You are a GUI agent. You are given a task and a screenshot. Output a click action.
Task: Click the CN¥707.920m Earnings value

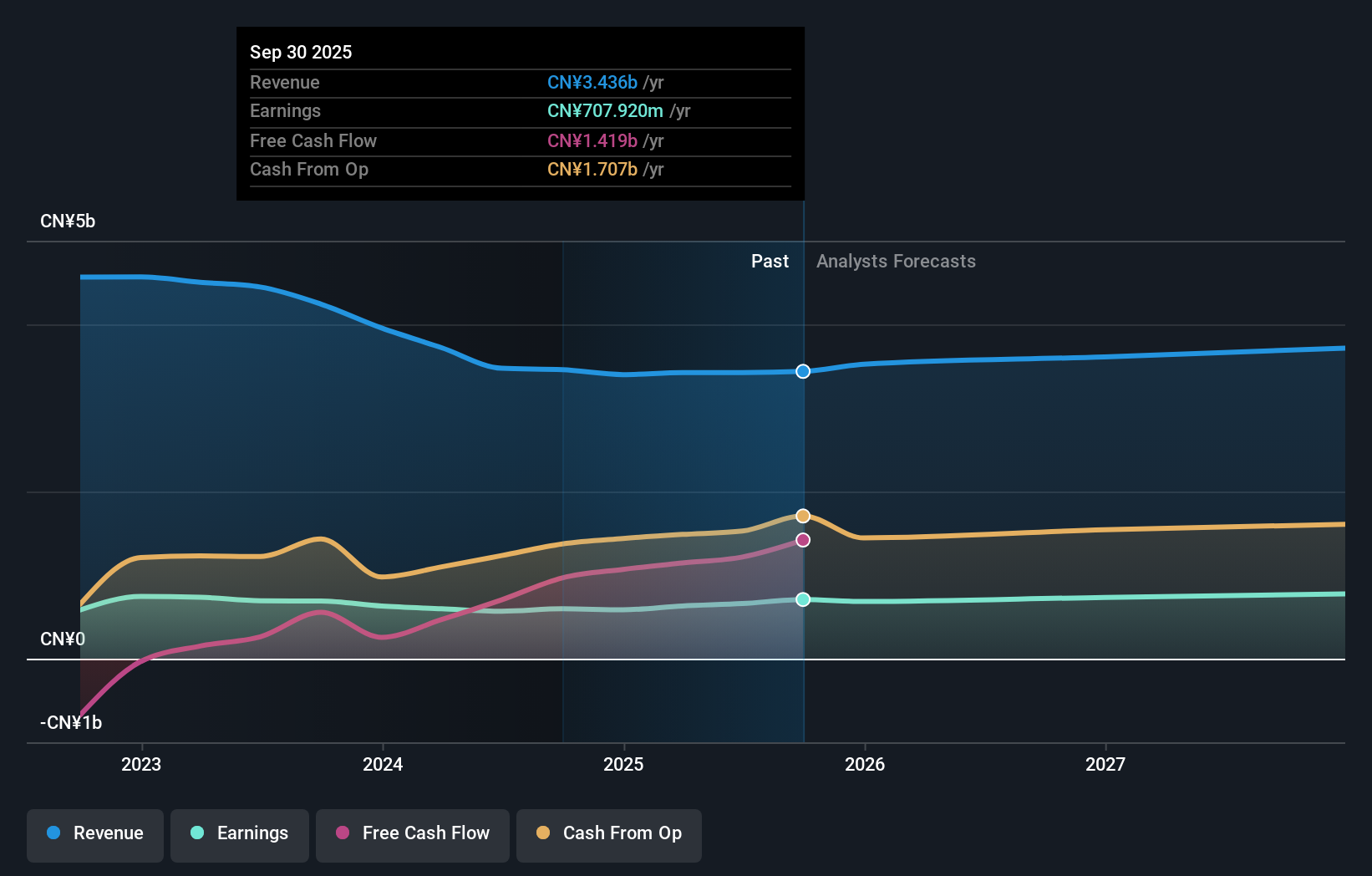click(605, 110)
